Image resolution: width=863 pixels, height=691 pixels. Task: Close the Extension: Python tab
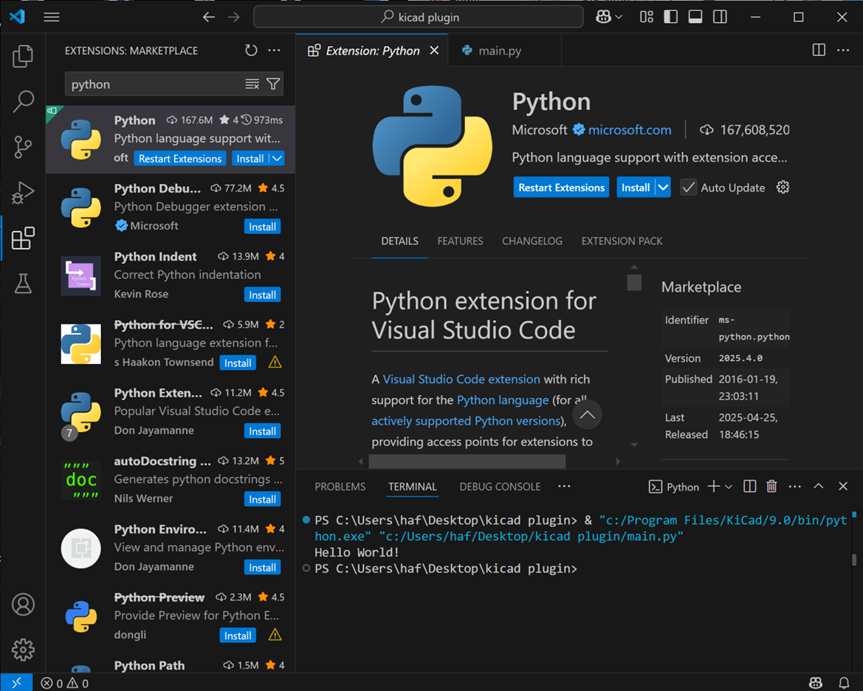point(434,51)
